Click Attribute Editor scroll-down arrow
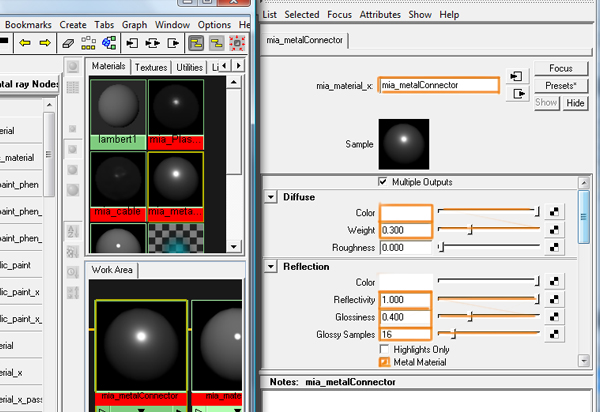Screen dimensions: 600x412 coord(584,360)
